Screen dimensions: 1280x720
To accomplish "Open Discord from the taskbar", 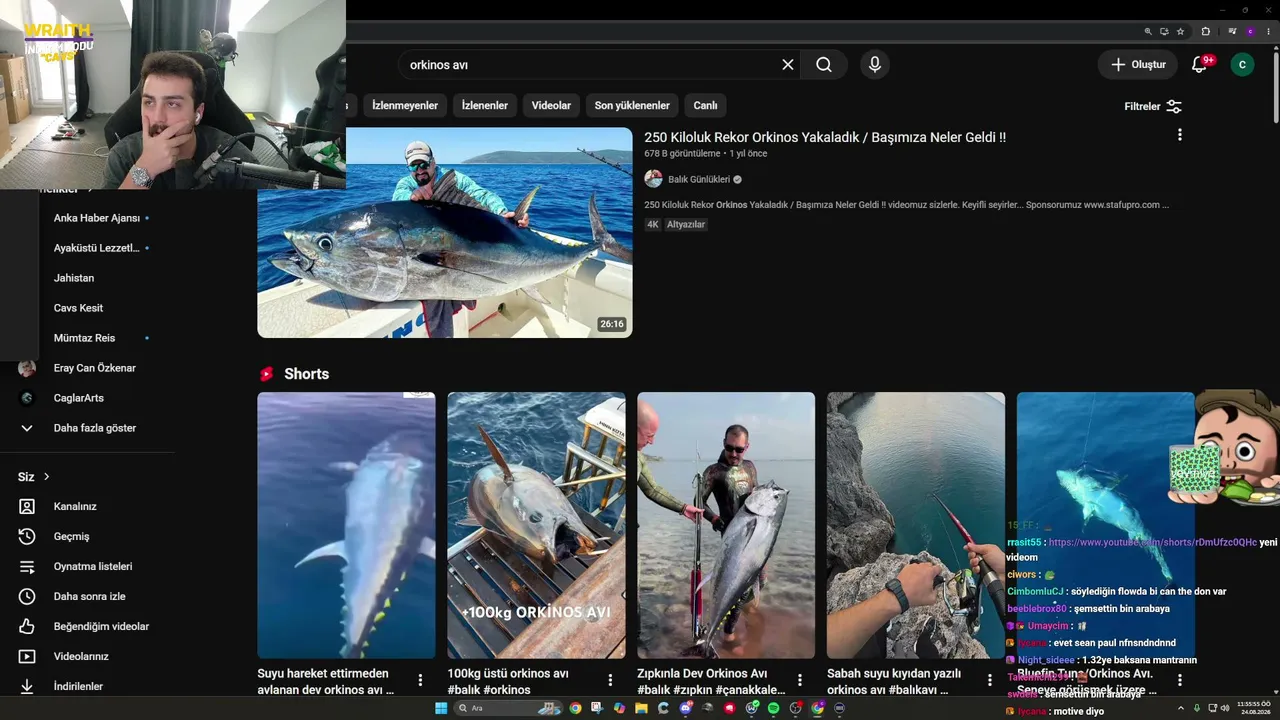I will click(x=685, y=708).
